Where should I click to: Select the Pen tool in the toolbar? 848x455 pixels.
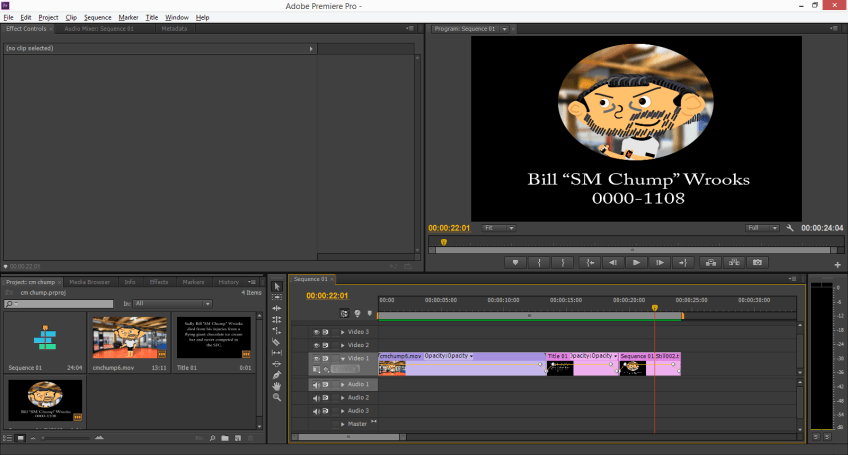tap(277, 374)
